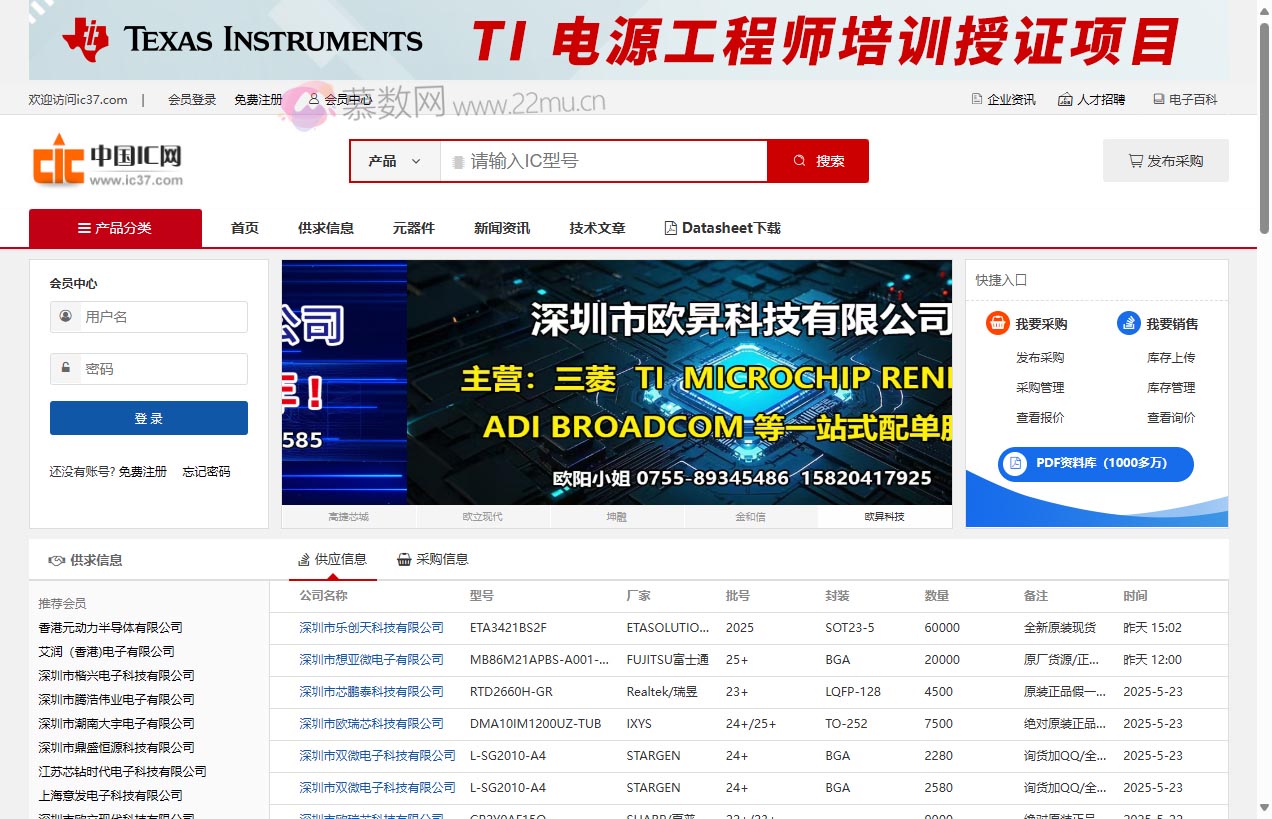Click the Texas Instruments banner logo

[242, 40]
